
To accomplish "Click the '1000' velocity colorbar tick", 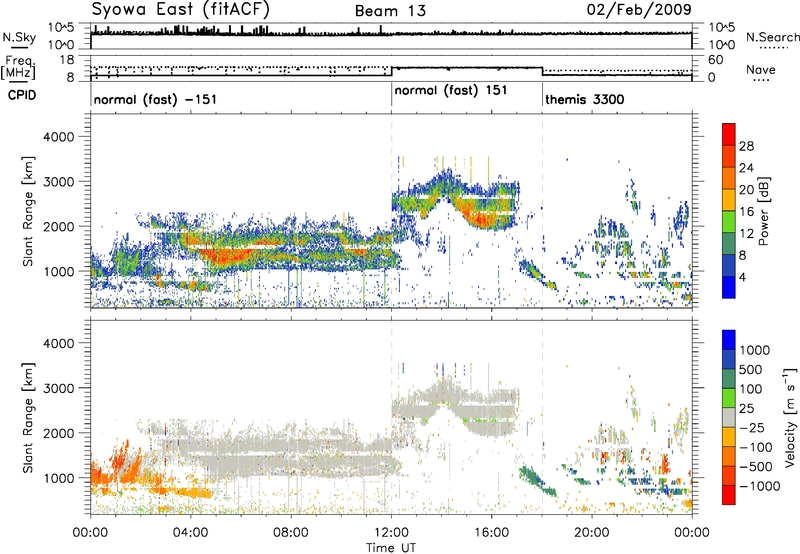I will [x=755, y=350].
